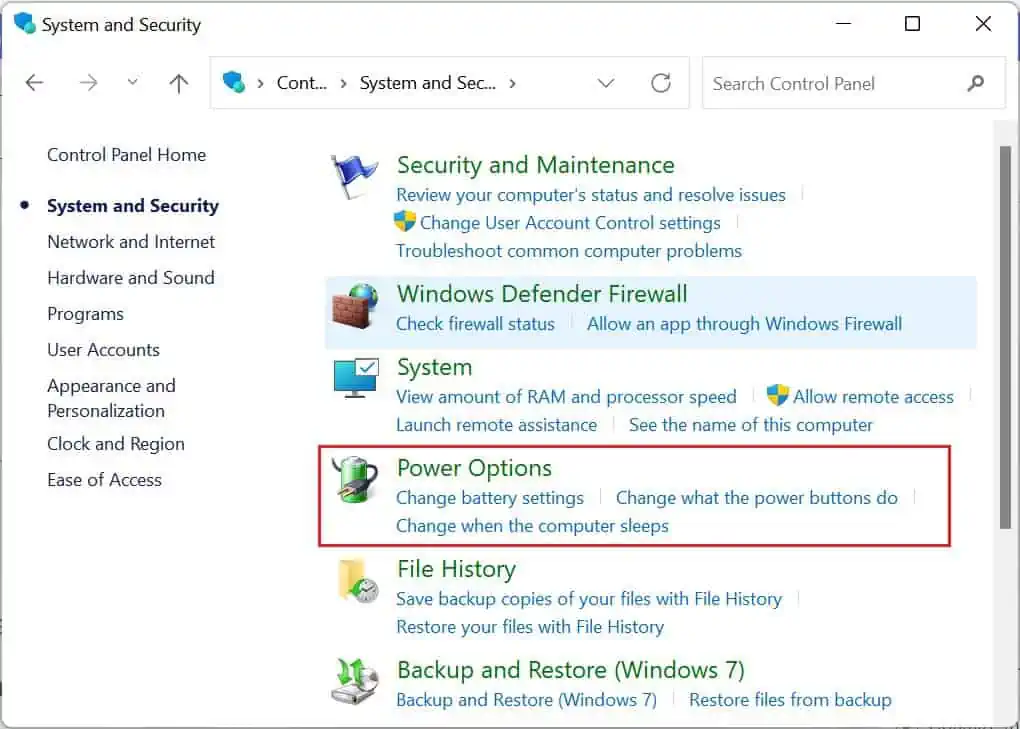Click See the name of this computer
Viewport: 1020px width, 729px height.
pos(750,425)
